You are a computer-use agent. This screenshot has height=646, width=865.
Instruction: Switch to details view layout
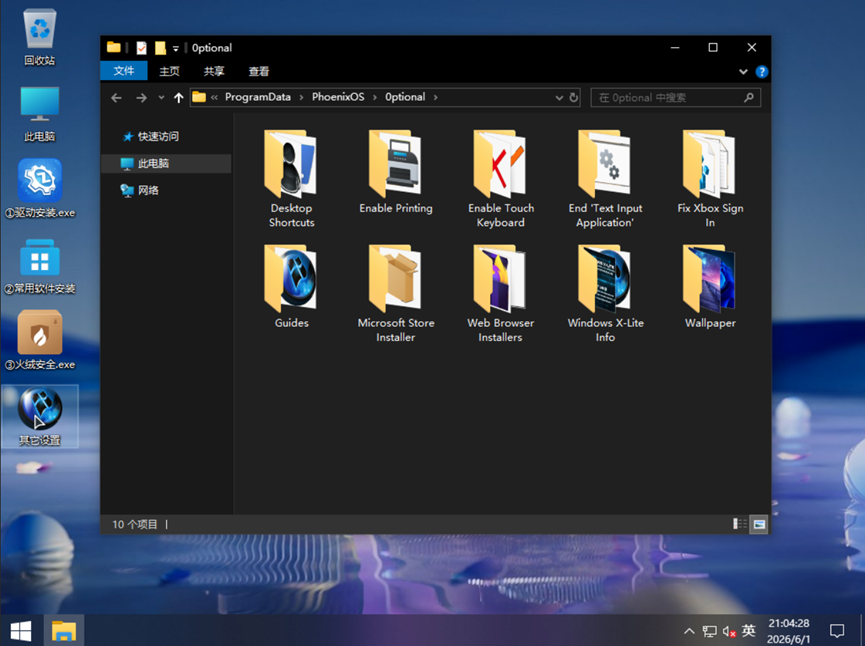[x=739, y=524]
